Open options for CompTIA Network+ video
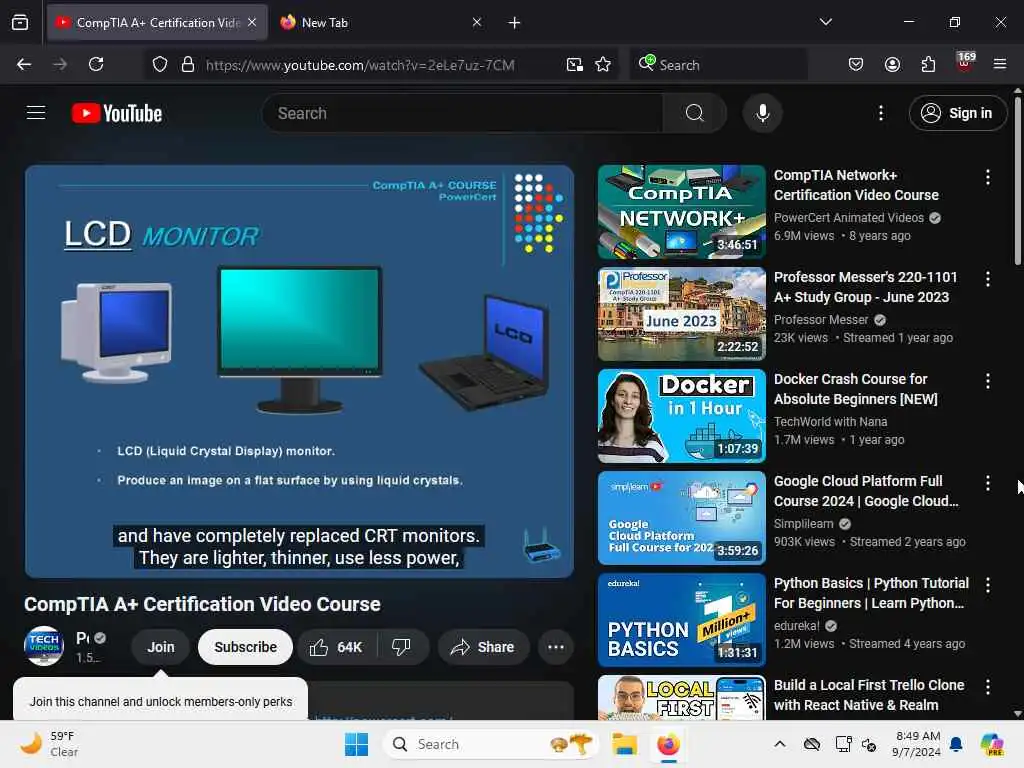1024x768 pixels. [987, 176]
